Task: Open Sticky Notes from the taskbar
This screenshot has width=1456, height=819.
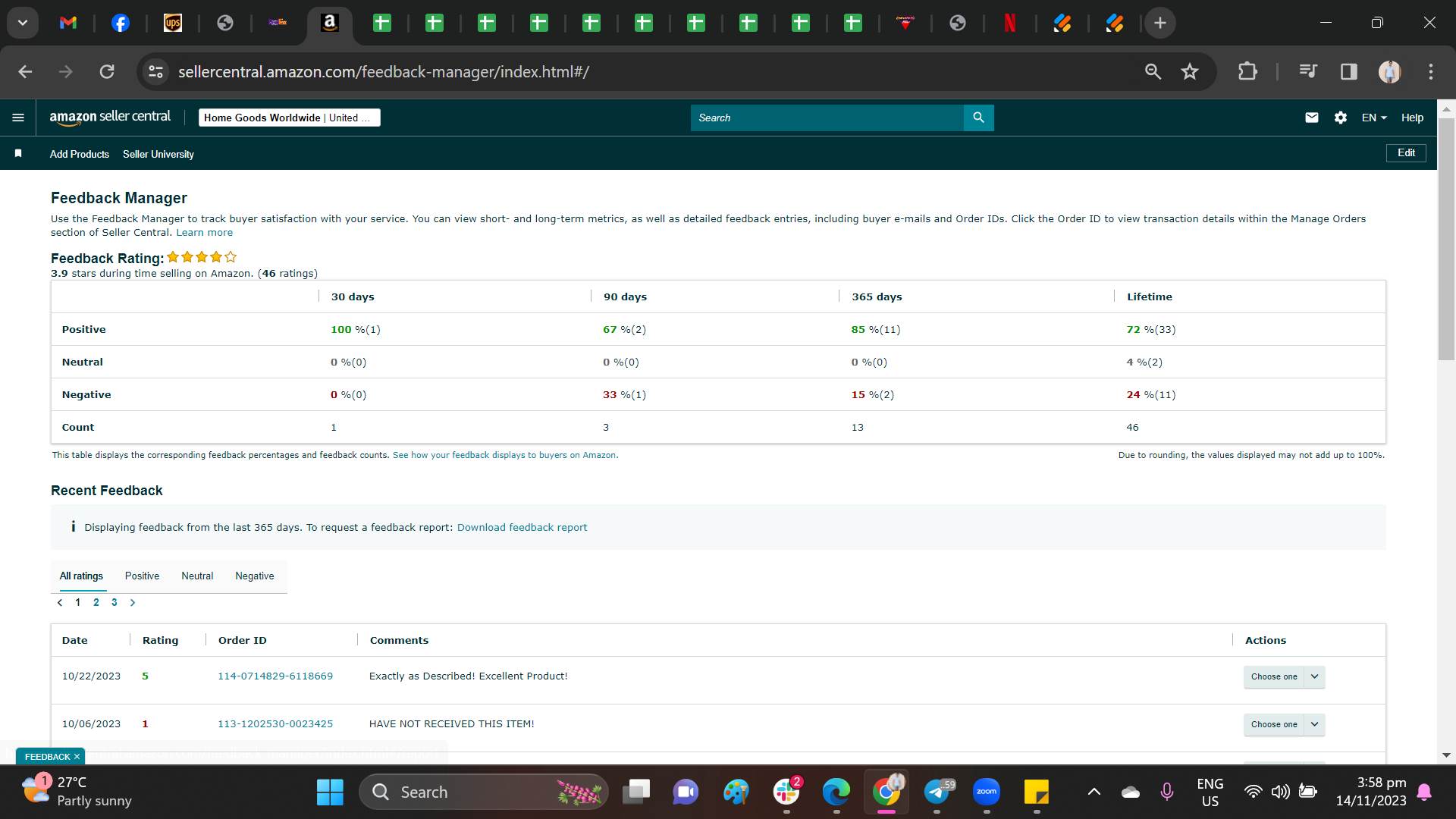Action: click(x=1036, y=792)
